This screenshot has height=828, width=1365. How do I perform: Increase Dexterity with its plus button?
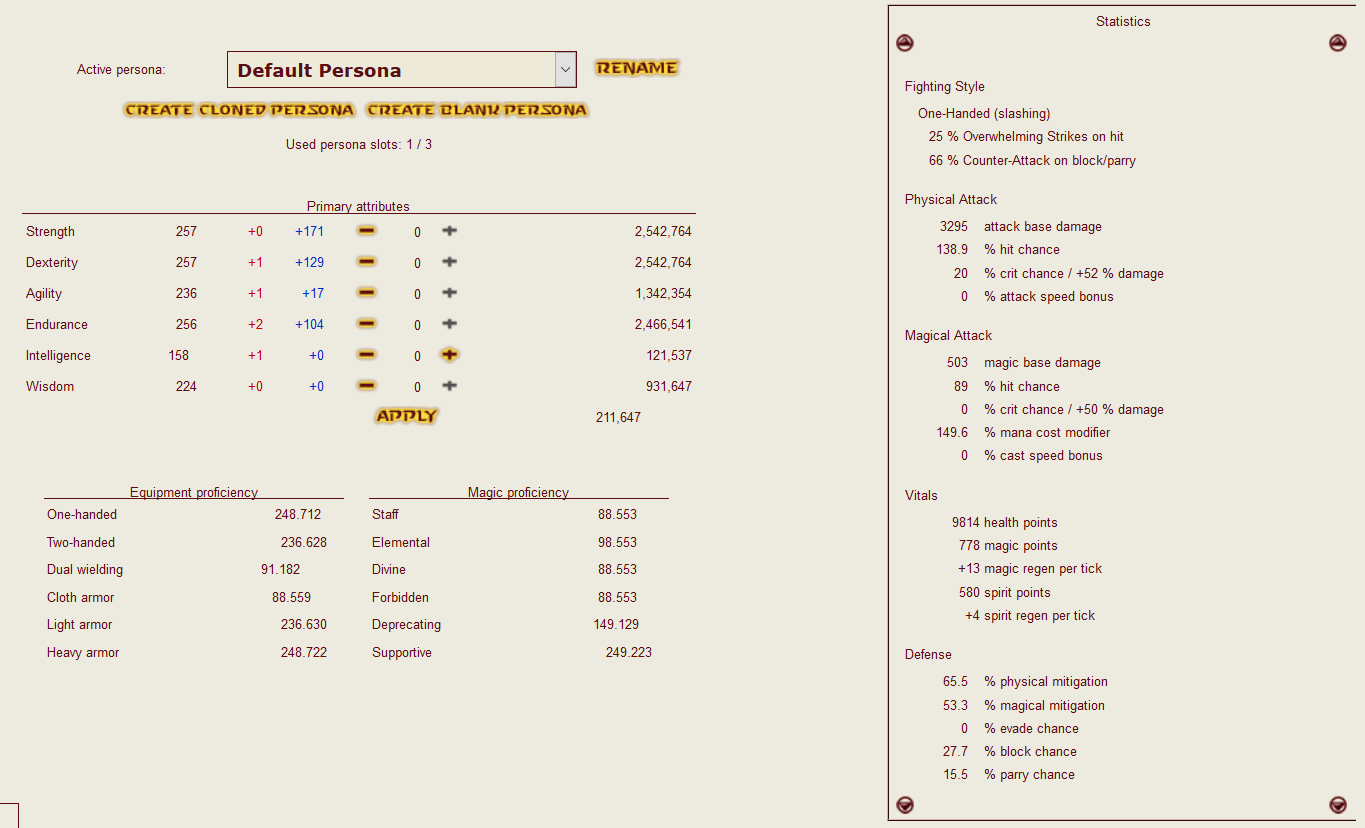[x=450, y=262]
